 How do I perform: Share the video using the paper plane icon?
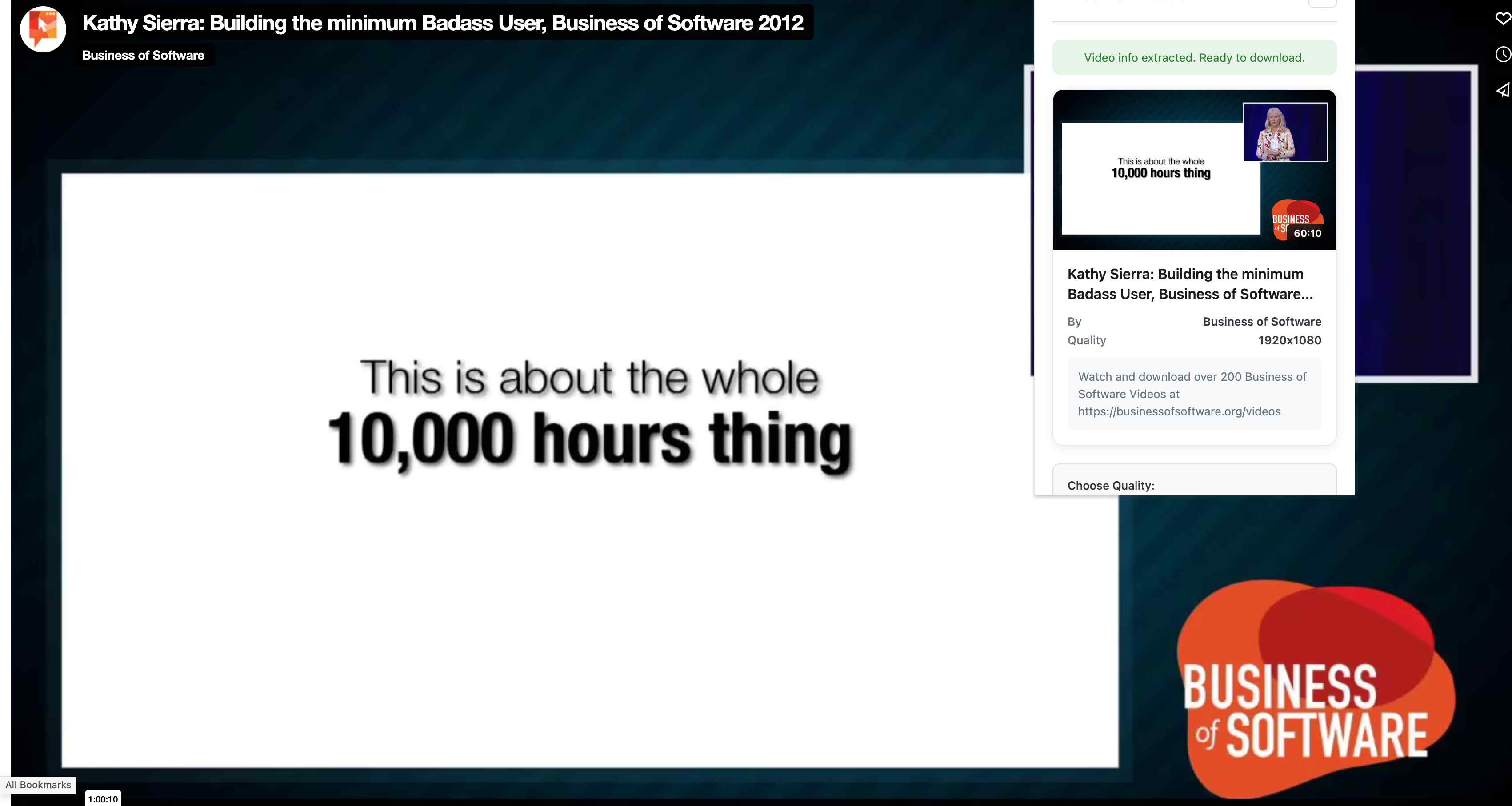pos(1503,90)
